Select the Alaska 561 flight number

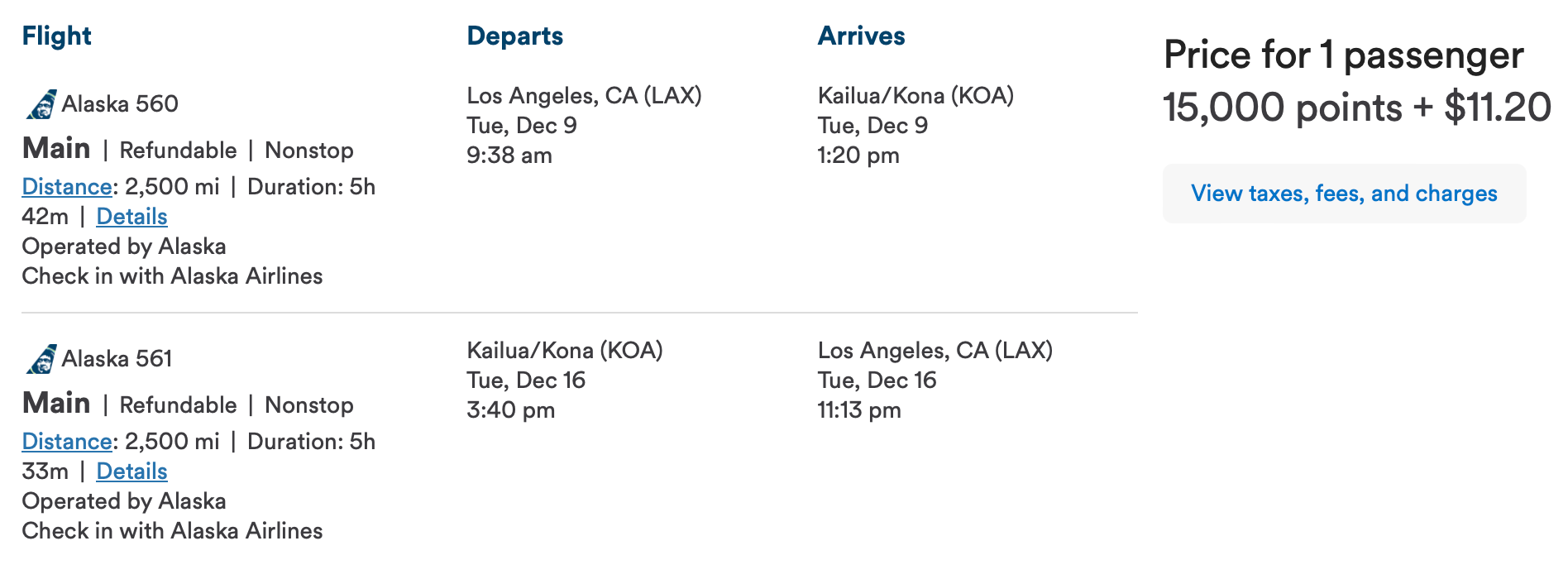point(117,359)
